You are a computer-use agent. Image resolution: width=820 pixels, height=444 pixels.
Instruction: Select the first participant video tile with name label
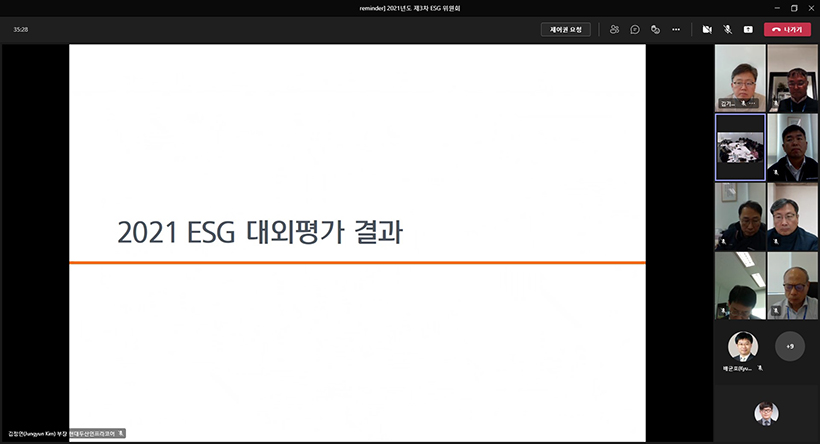[740, 78]
